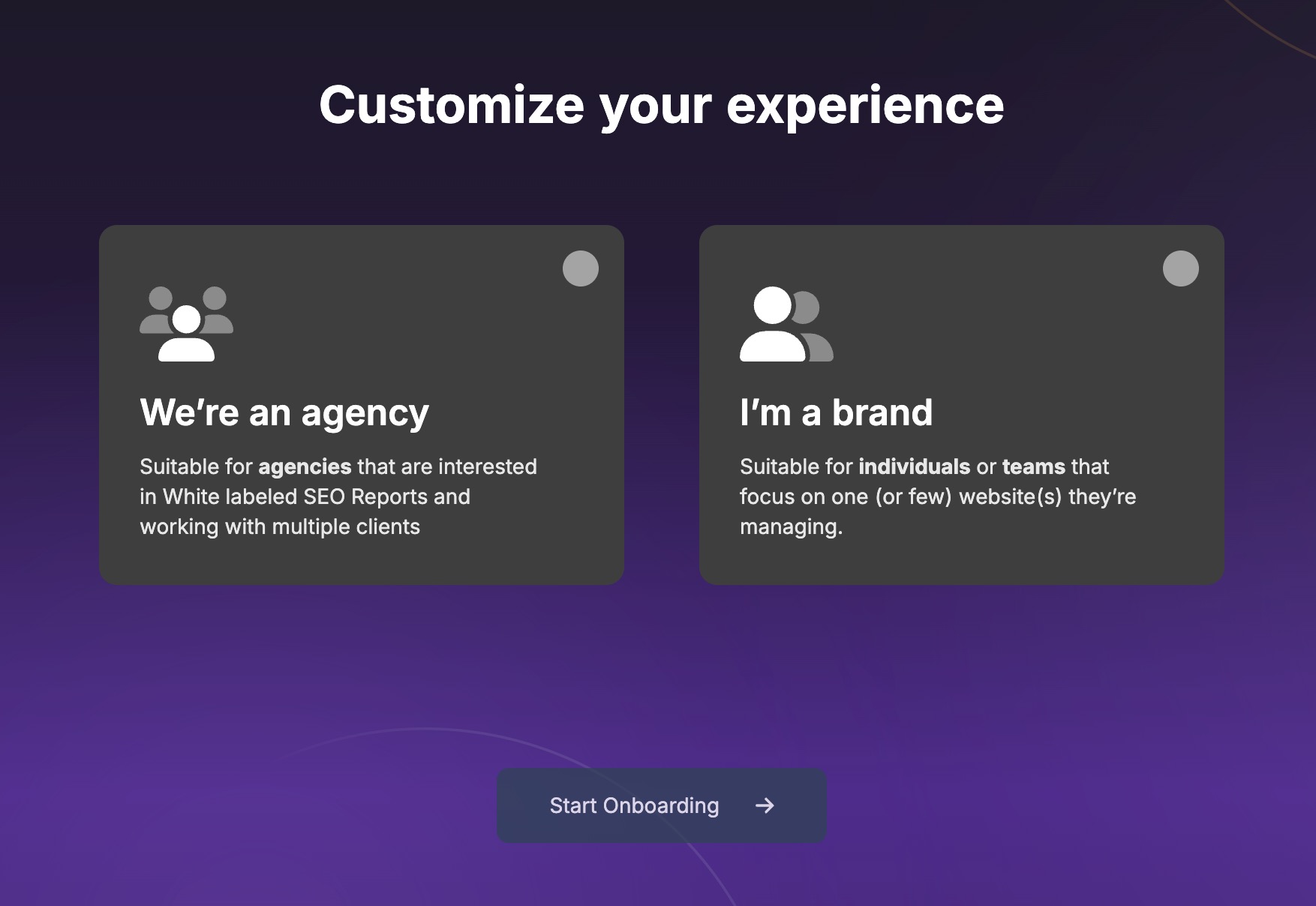Click the 'I'm a brand' heading
Screen dimensions: 1316x906
point(836,412)
